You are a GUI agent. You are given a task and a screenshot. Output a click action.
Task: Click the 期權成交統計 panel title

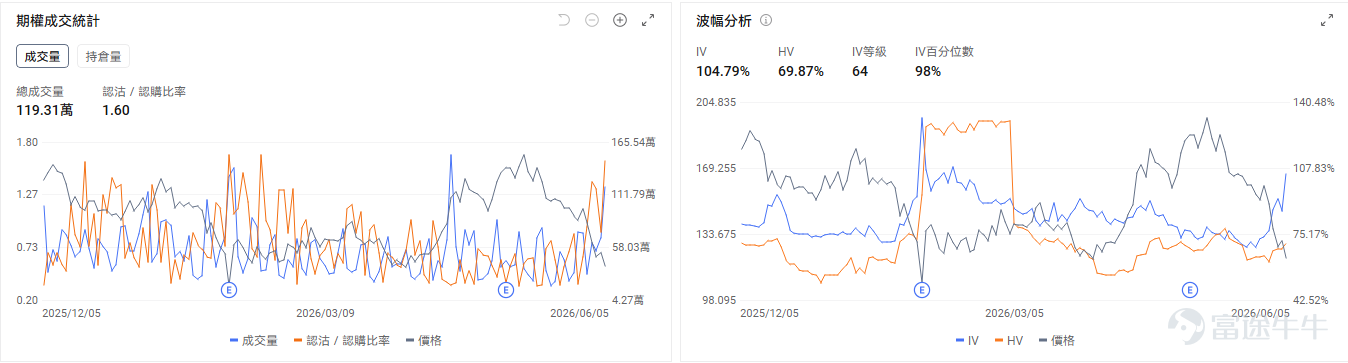pyautogui.click(x=58, y=20)
